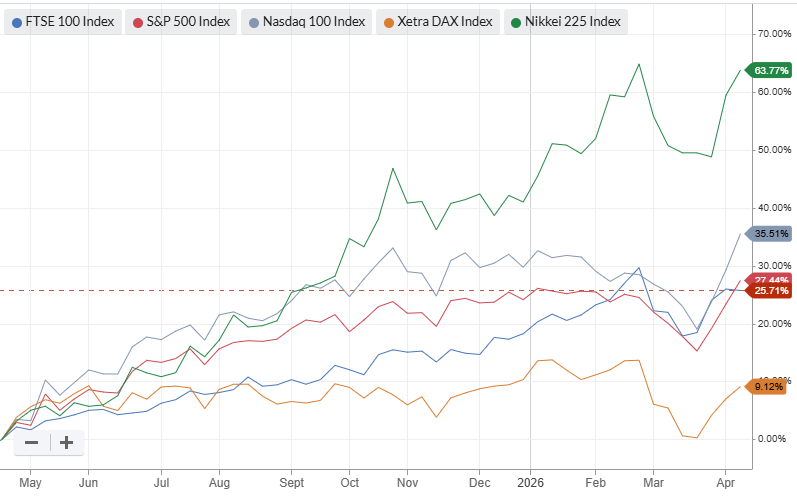Click the dark red 25.71% value tag
Viewport: 797px width, 497px height.
771,291
